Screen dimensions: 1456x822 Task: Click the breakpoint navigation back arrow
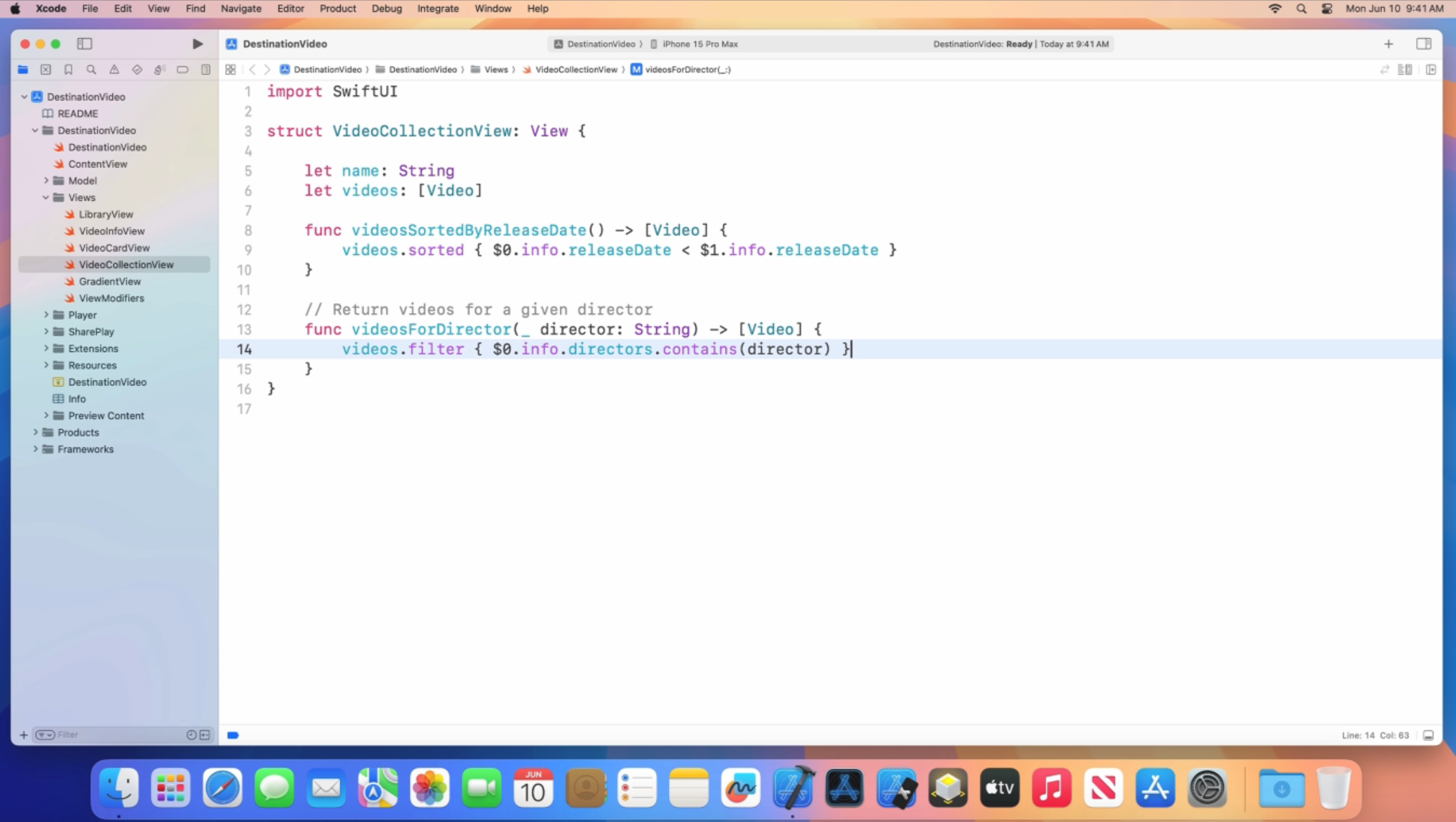tap(252, 69)
